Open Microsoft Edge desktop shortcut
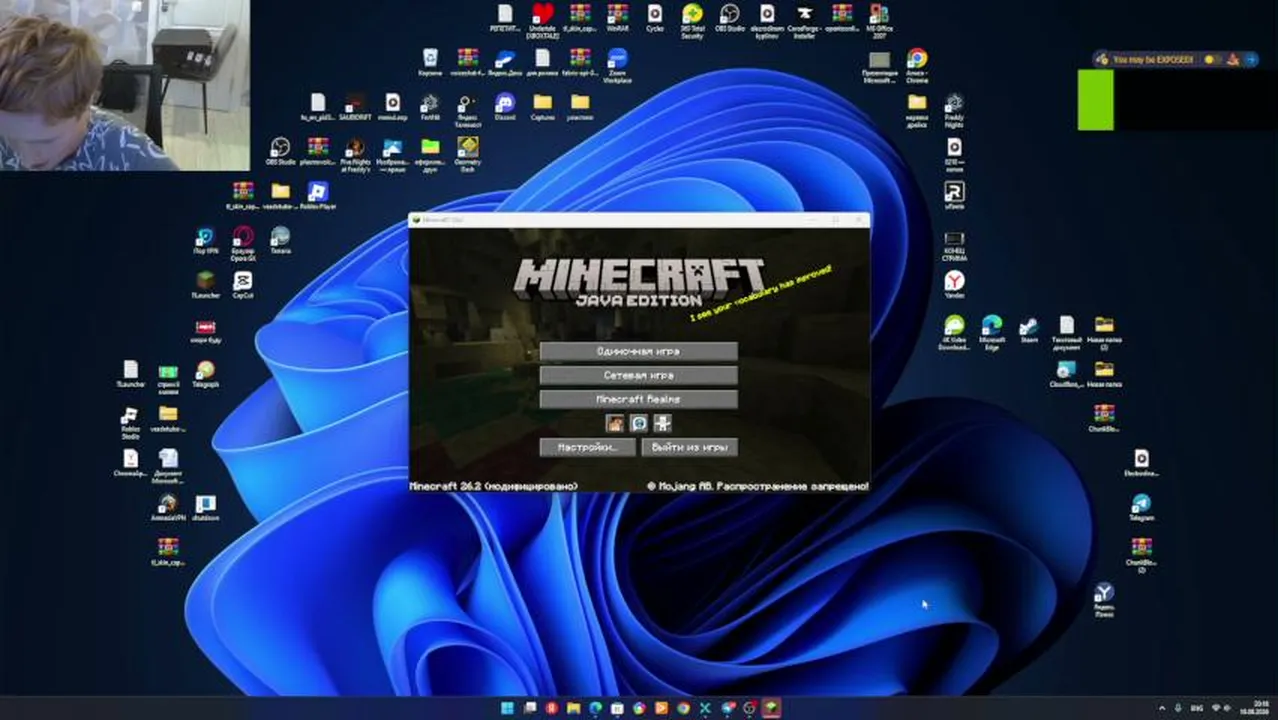The width and height of the screenshot is (1278, 720). pyautogui.click(x=991, y=332)
